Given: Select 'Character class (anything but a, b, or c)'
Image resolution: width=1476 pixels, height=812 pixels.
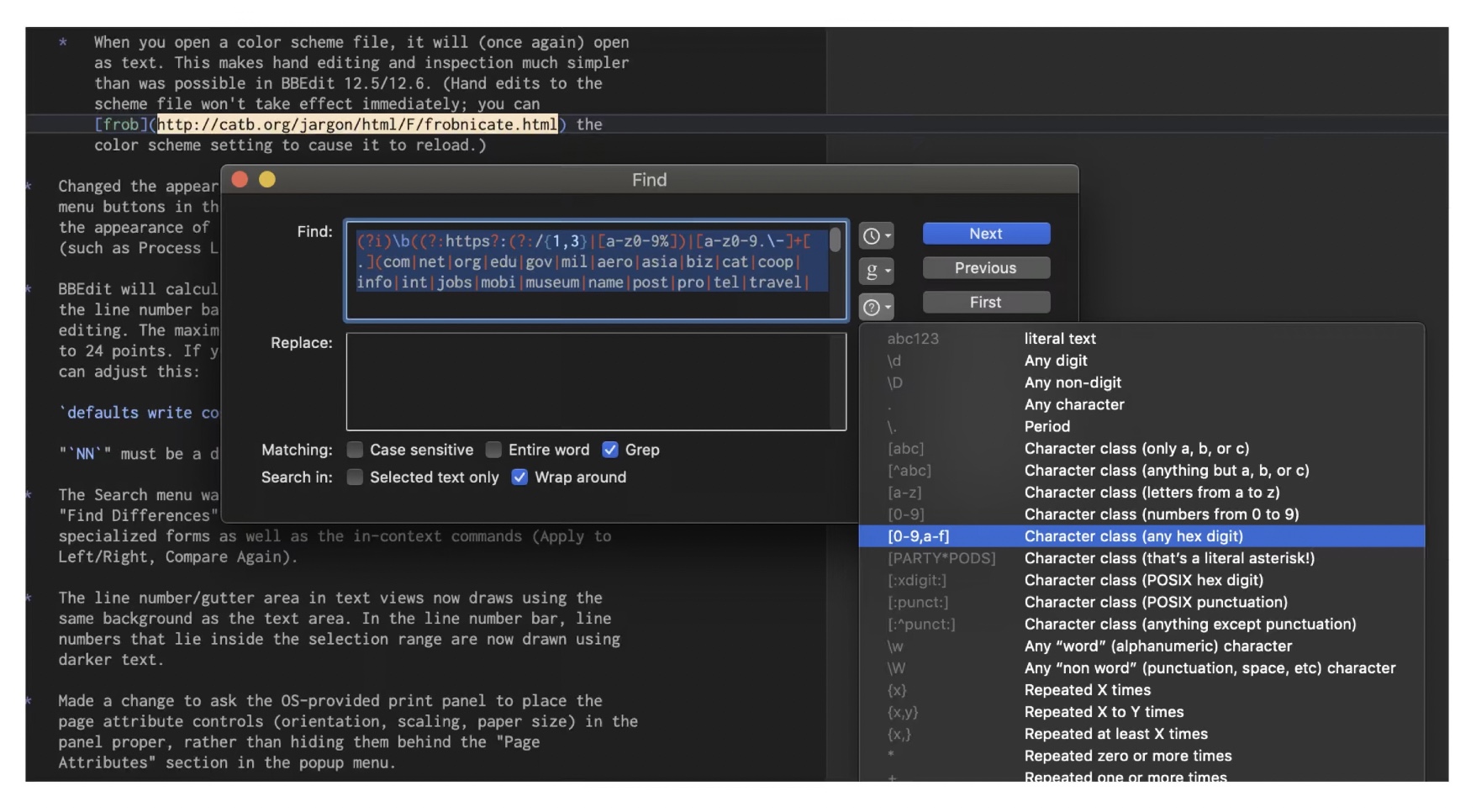Looking at the screenshot, I should (1141, 471).
